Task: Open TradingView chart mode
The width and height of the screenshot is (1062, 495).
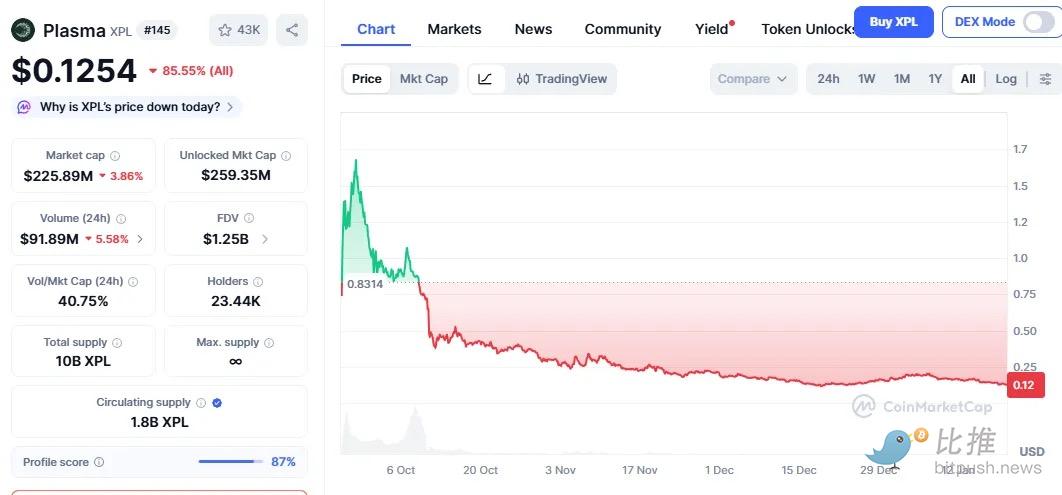Action: click(x=562, y=79)
